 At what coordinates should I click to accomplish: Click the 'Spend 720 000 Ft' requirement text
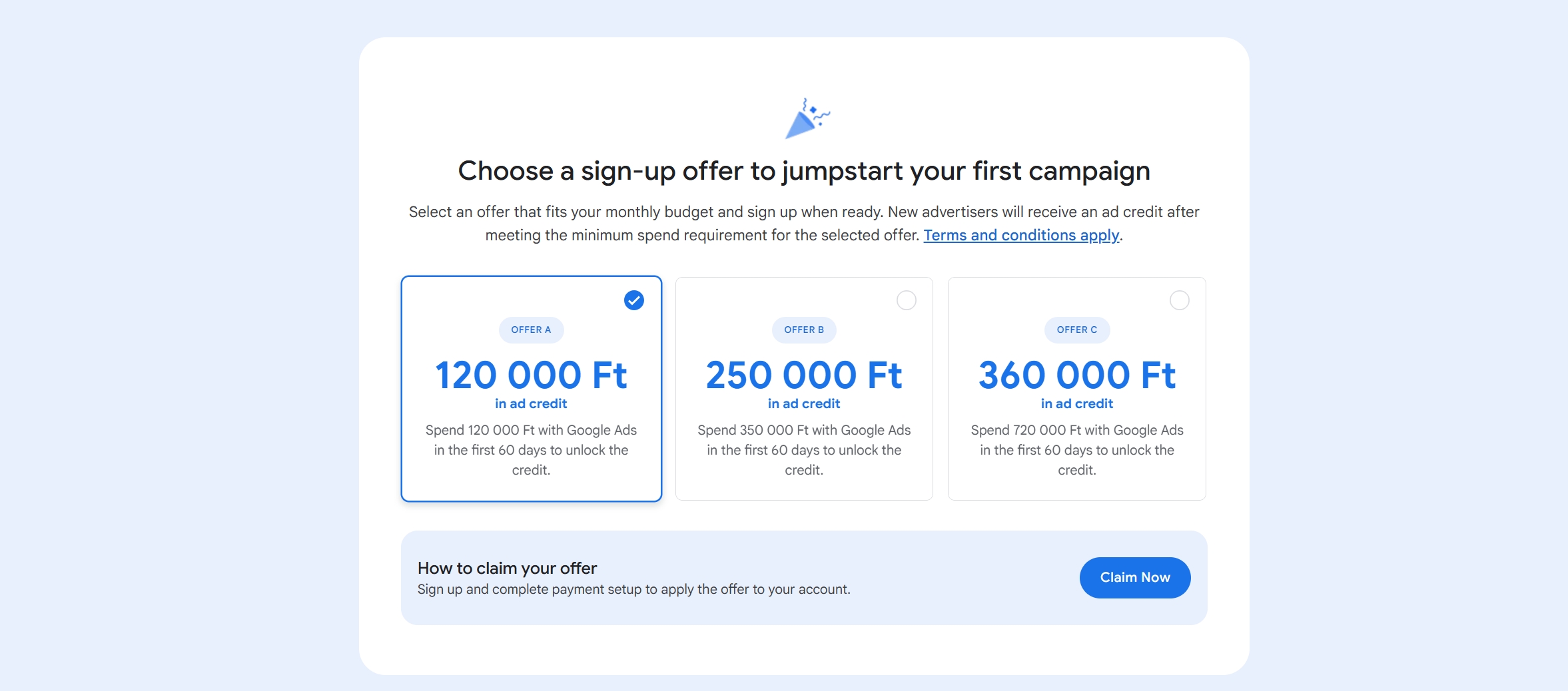(x=1076, y=450)
